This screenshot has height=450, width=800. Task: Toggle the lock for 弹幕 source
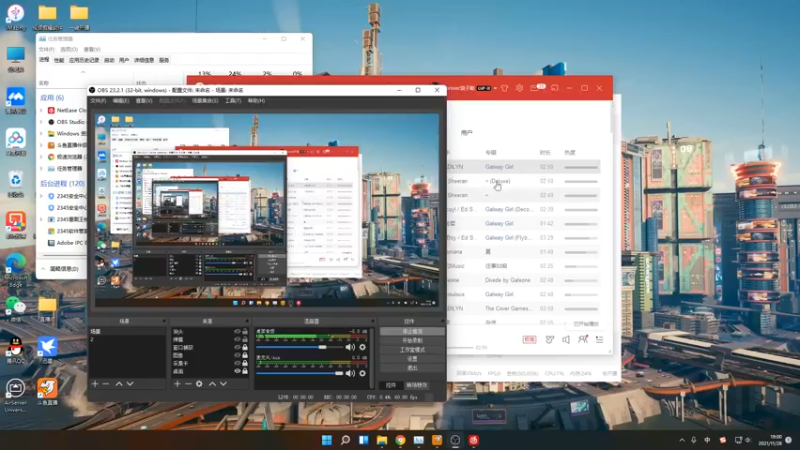[x=245, y=339]
